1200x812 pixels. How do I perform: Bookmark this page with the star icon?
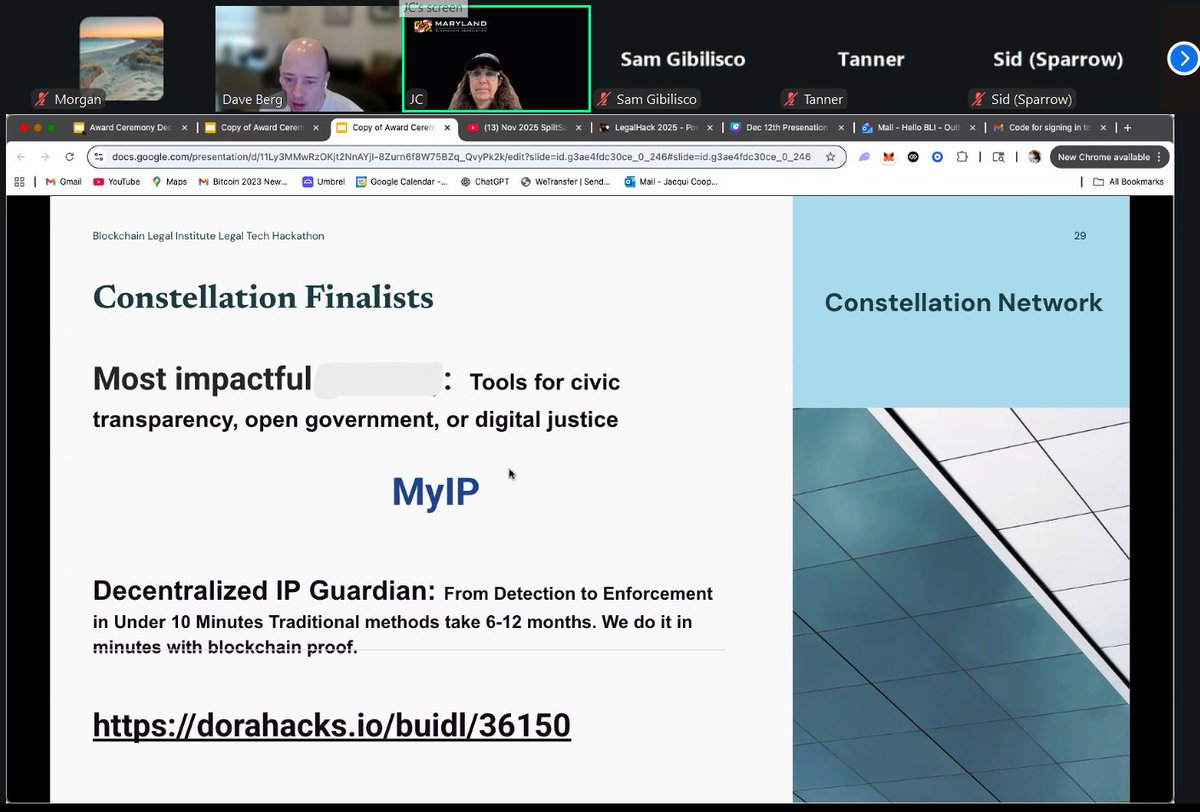point(830,157)
